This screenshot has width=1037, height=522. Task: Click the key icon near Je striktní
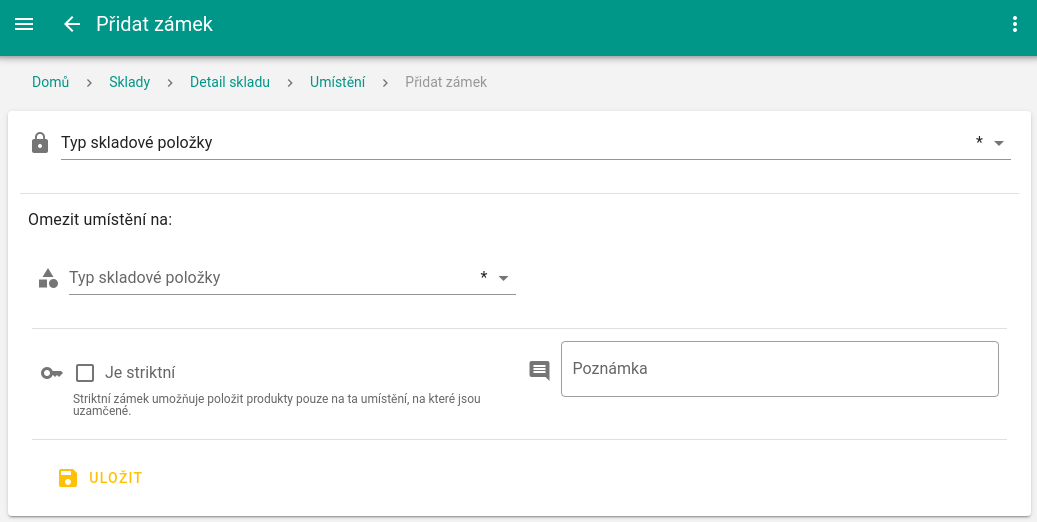click(51, 373)
